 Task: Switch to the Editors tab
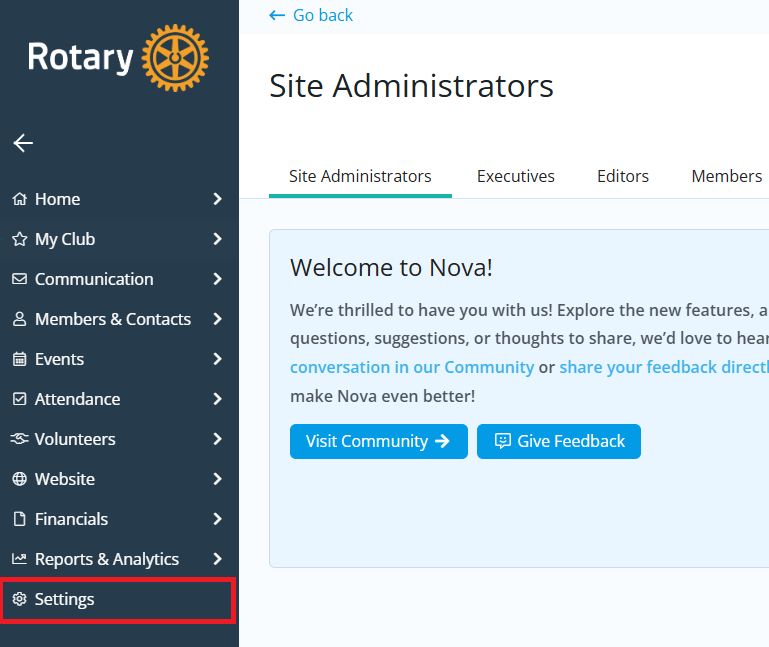click(x=623, y=177)
